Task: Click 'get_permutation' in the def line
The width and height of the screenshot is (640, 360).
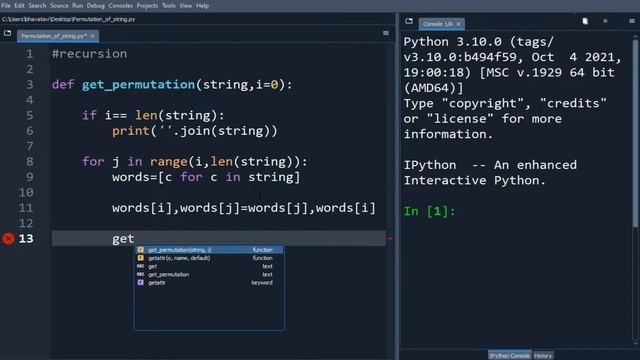Action: 138,84
